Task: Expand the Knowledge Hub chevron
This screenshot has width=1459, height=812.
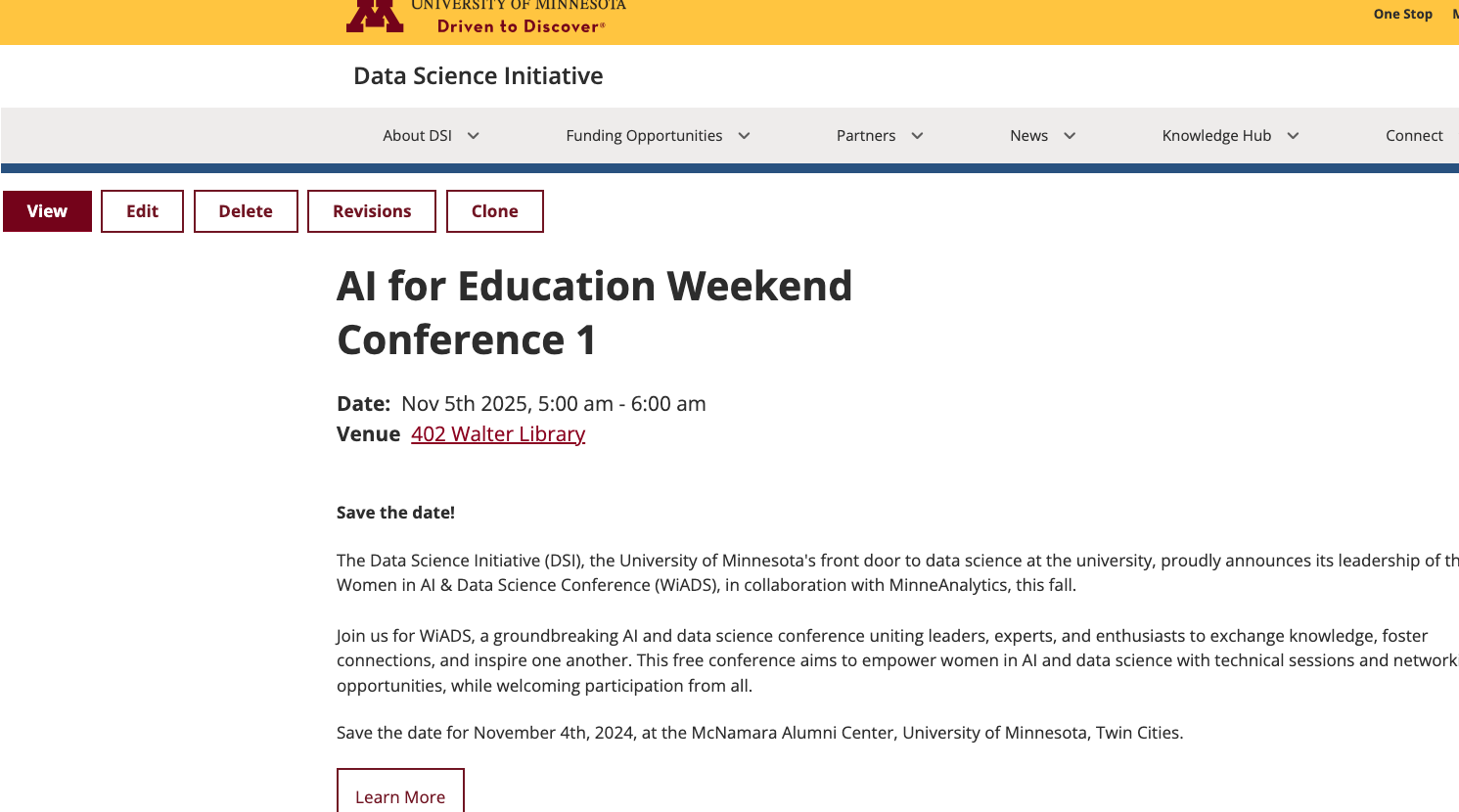Action: pyautogui.click(x=1294, y=136)
